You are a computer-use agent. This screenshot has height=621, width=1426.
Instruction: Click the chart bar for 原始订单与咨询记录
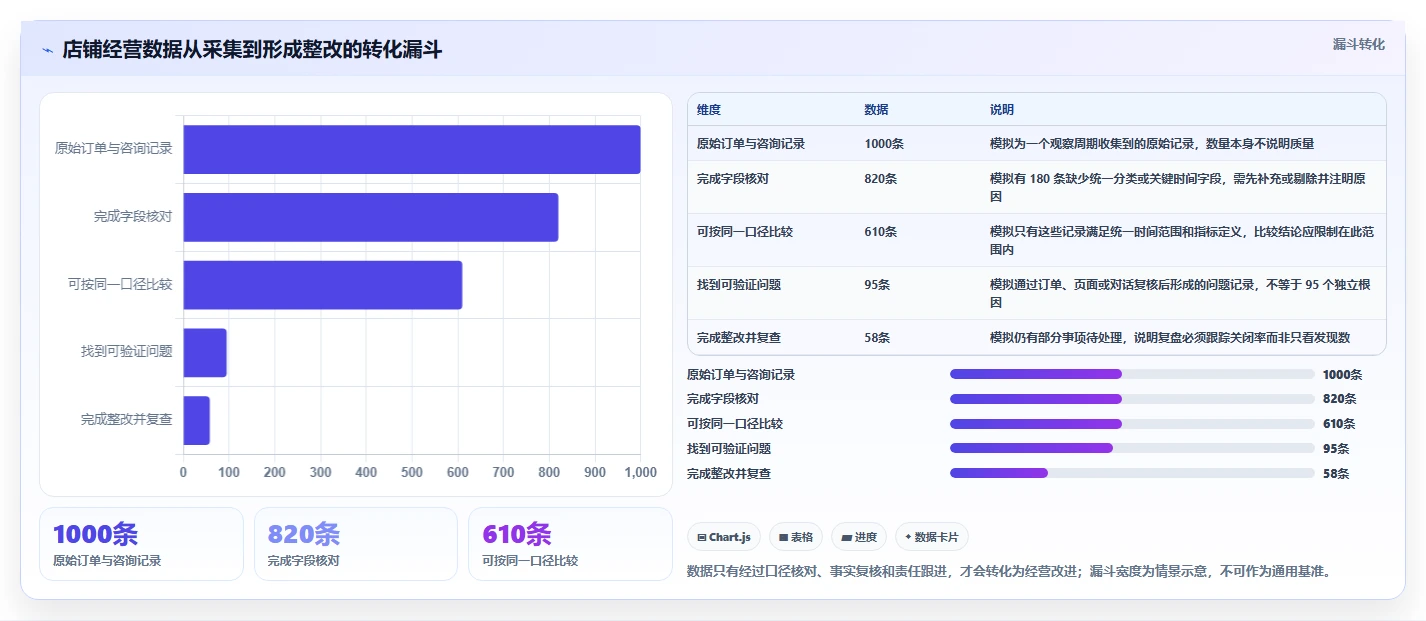pos(412,149)
